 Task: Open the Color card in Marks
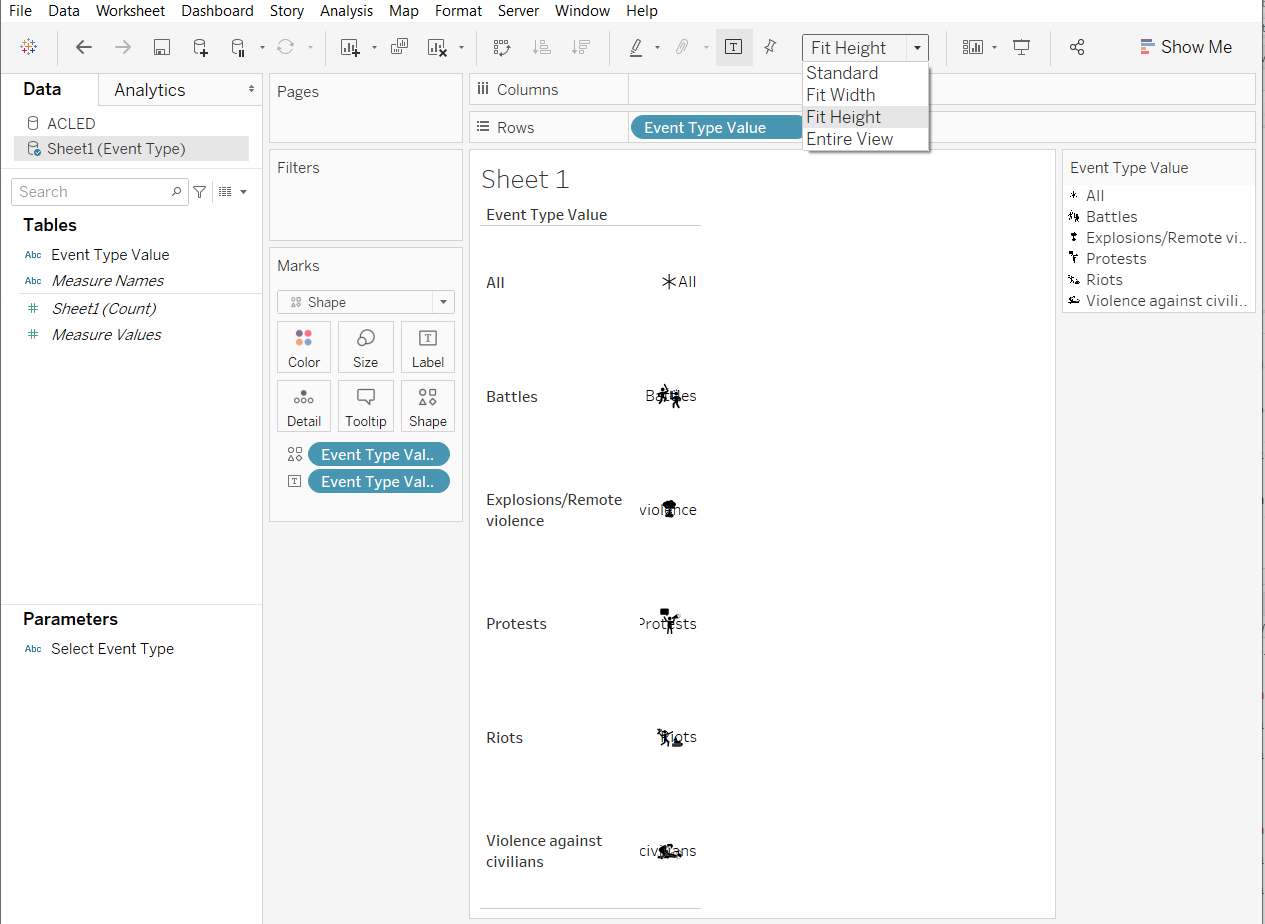pyautogui.click(x=304, y=347)
